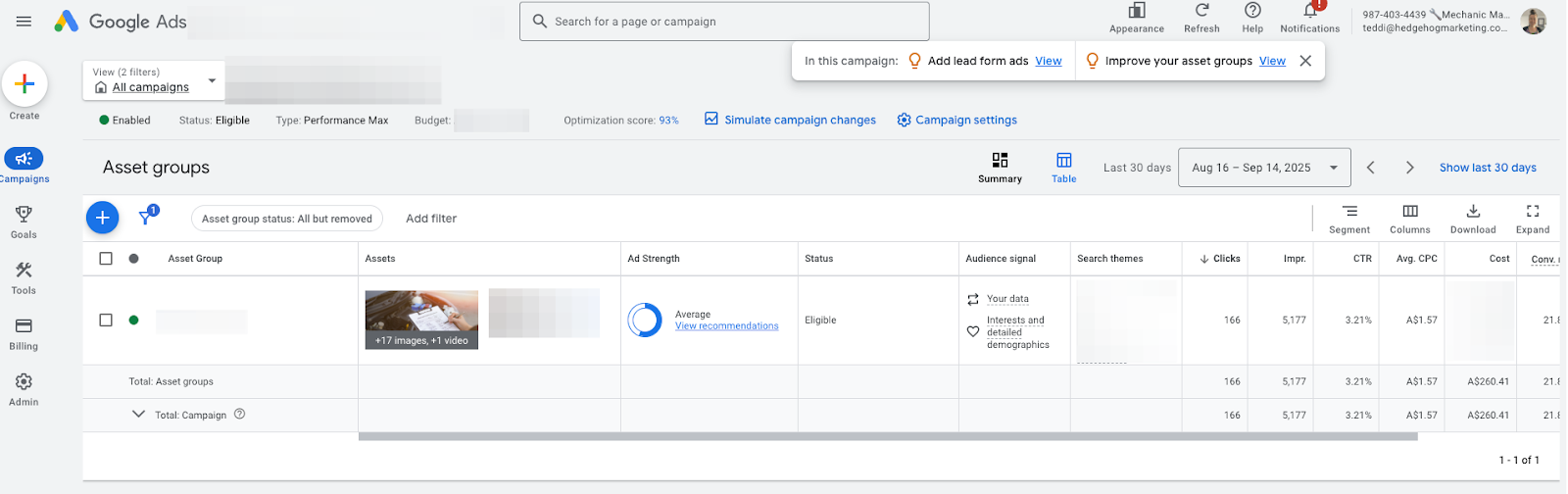This screenshot has height=494, width=1568.
Task: Click the Google Ads logo
Action: click(x=120, y=22)
